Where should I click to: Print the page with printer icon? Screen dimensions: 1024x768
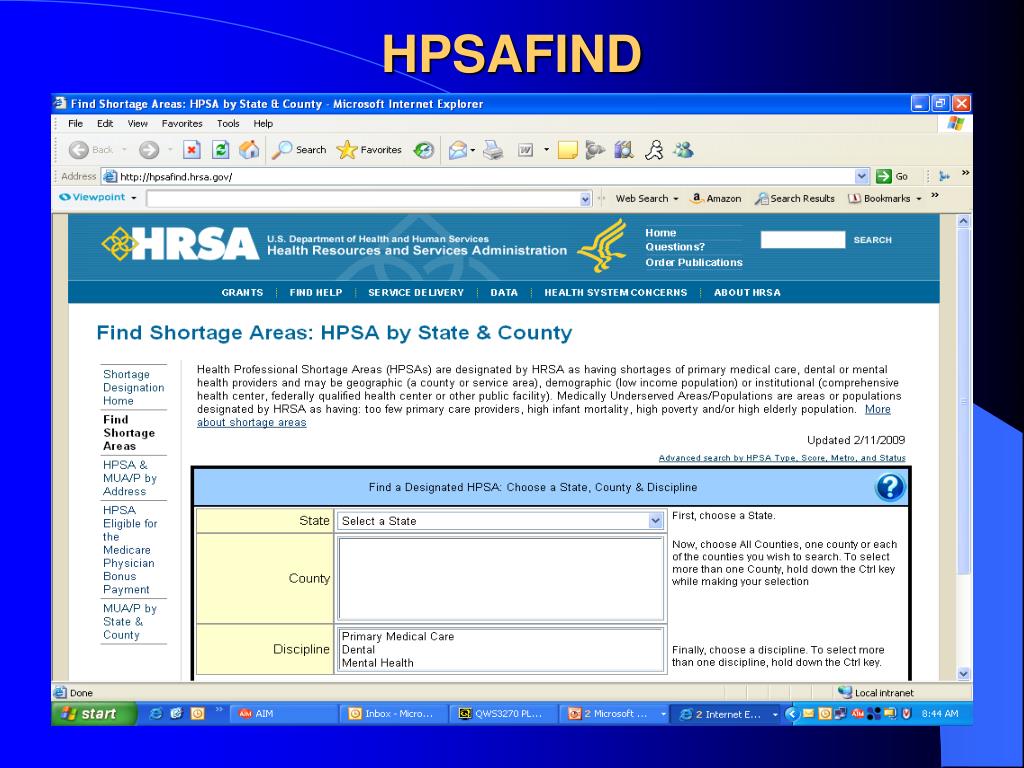point(493,150)
